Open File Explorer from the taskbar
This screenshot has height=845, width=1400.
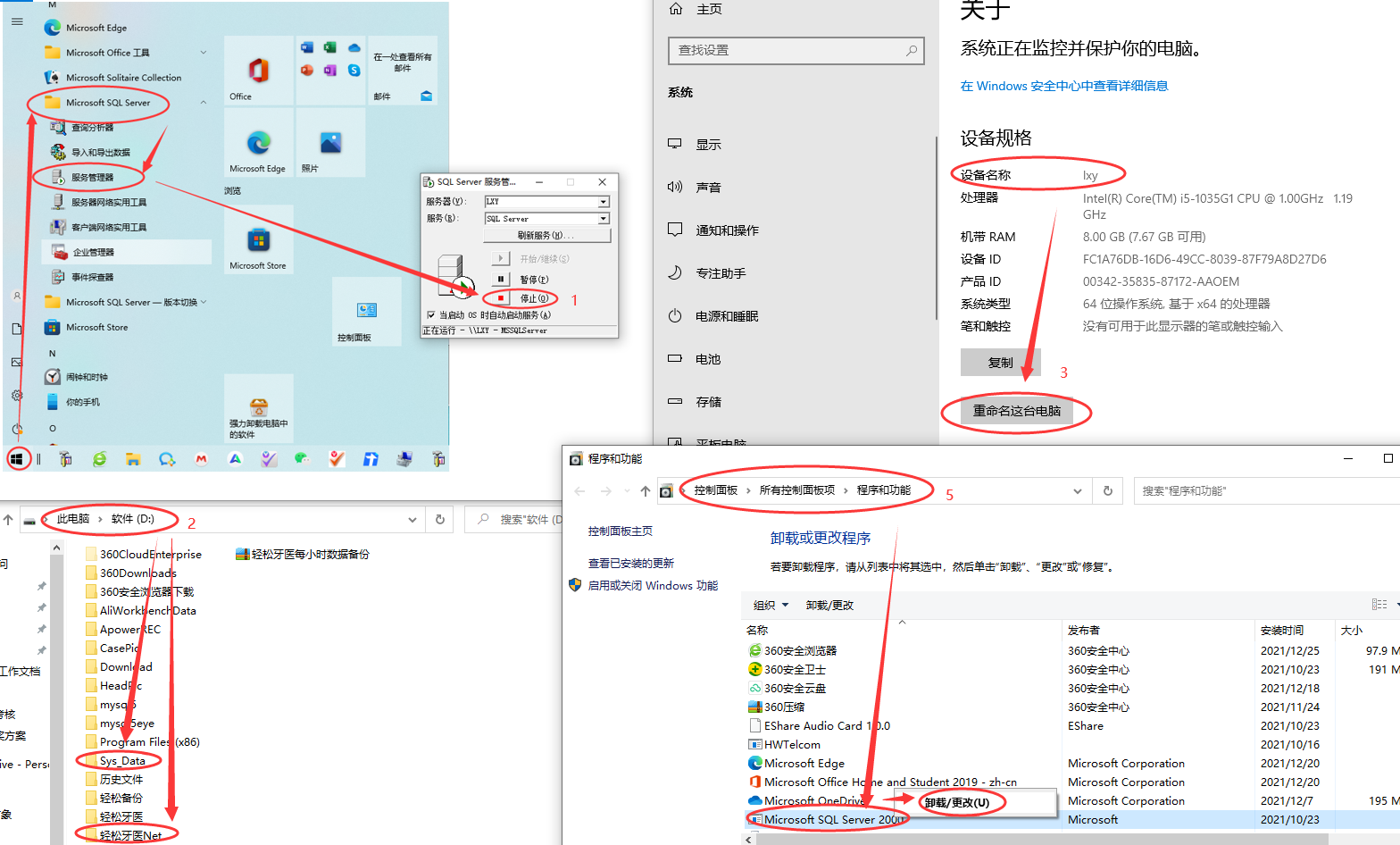click(133, 459)
